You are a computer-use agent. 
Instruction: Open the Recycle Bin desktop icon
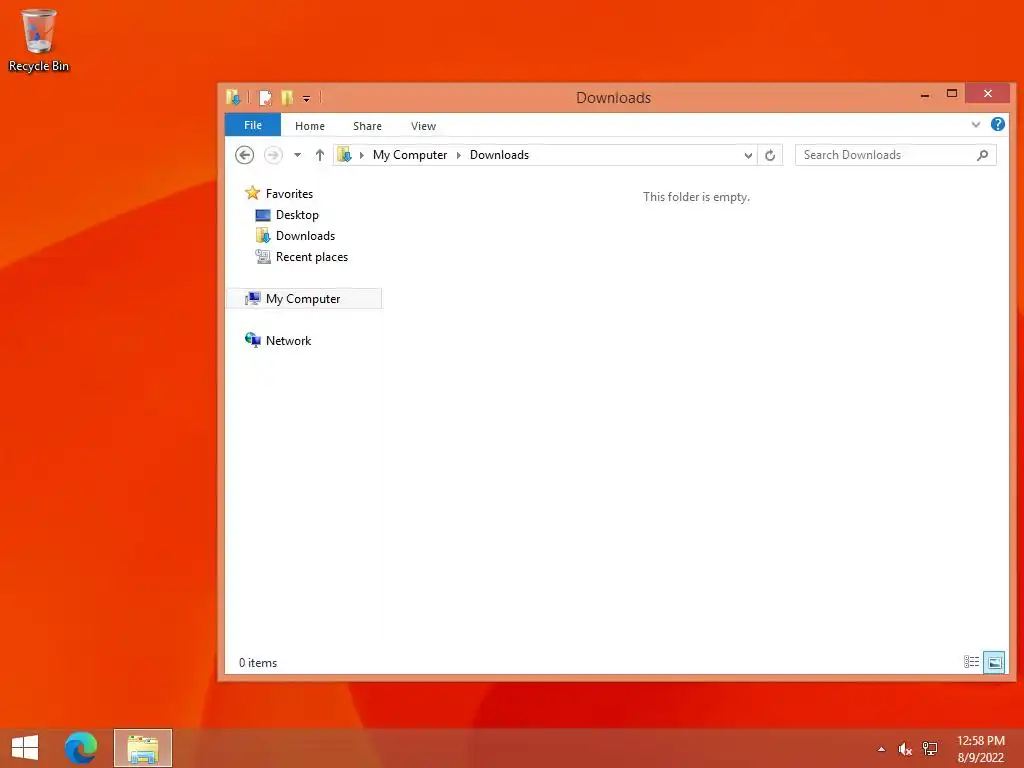pyautogui.click(x=38, y=39)
